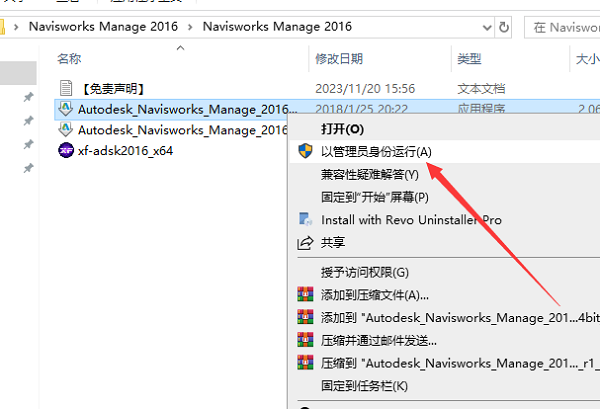Click the first Navisworks Manage 2016 breadcrumb
This screenshot has height=409, width=600.
pyautogui.click(x=103, y=26)
